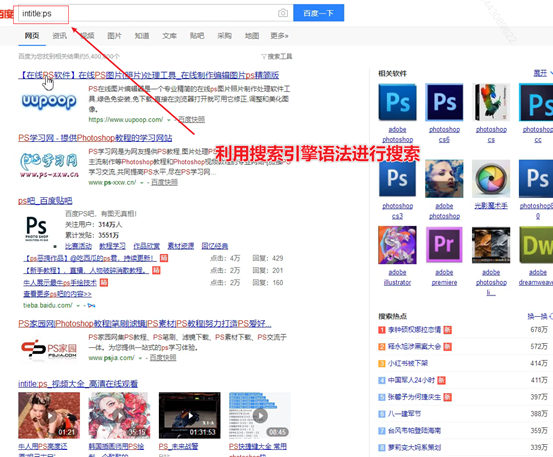The height and width of the screenshot is (457, 553).
Task: Select the 网页 tab
Action: 32,36
